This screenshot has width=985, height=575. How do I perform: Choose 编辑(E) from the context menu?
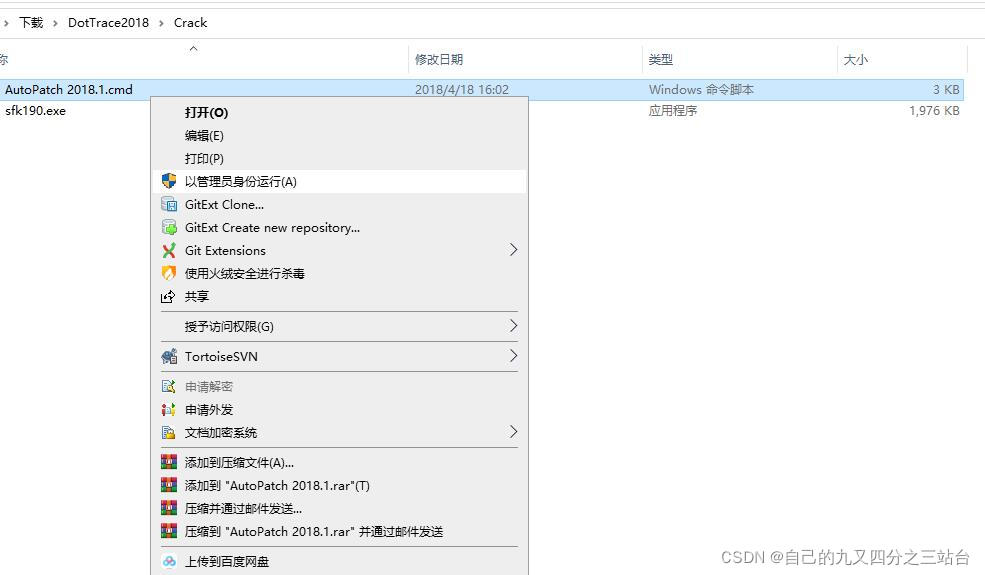click(340, 136)
